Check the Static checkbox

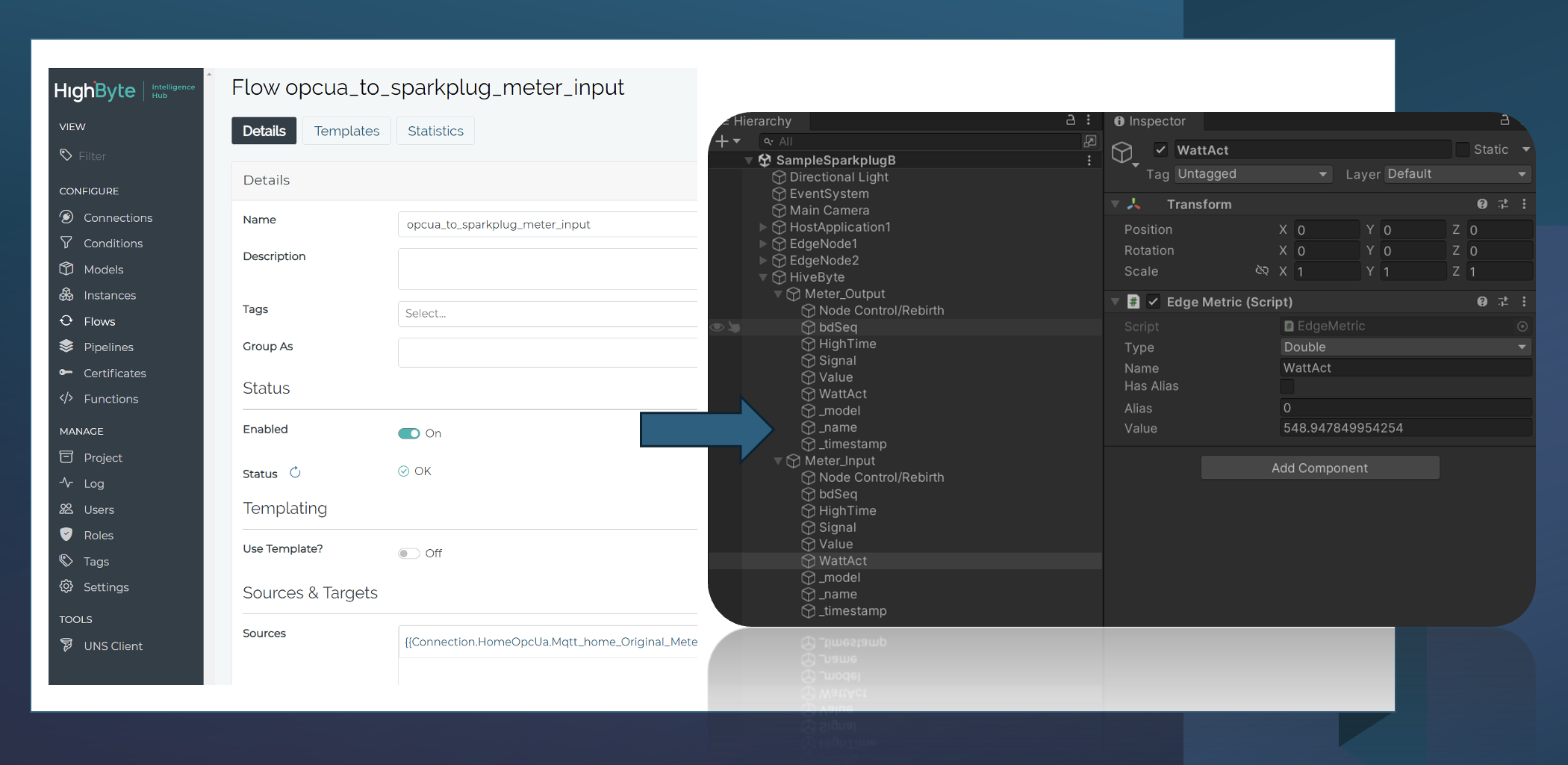point(1463,149)
